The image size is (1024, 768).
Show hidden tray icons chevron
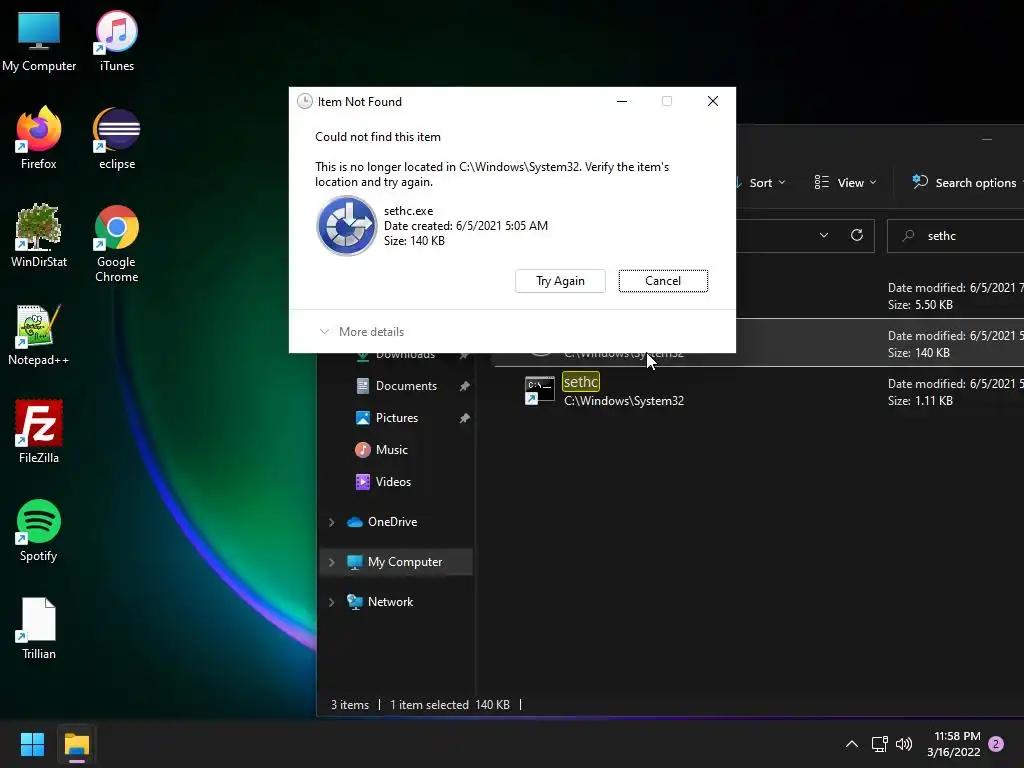[852, 744]
